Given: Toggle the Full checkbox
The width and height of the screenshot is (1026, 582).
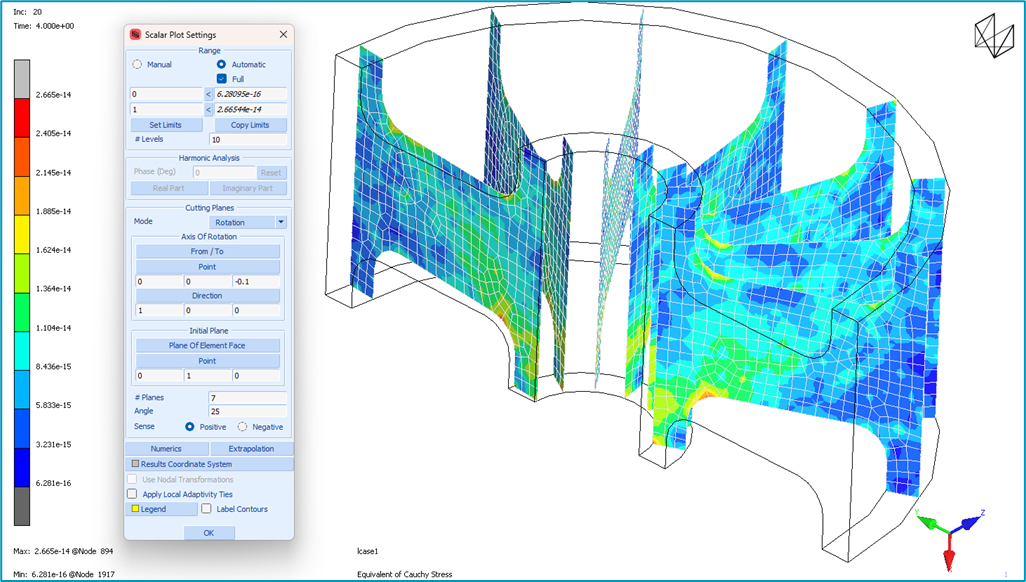Looking at the screenshot, I should (x=222, y=79).
